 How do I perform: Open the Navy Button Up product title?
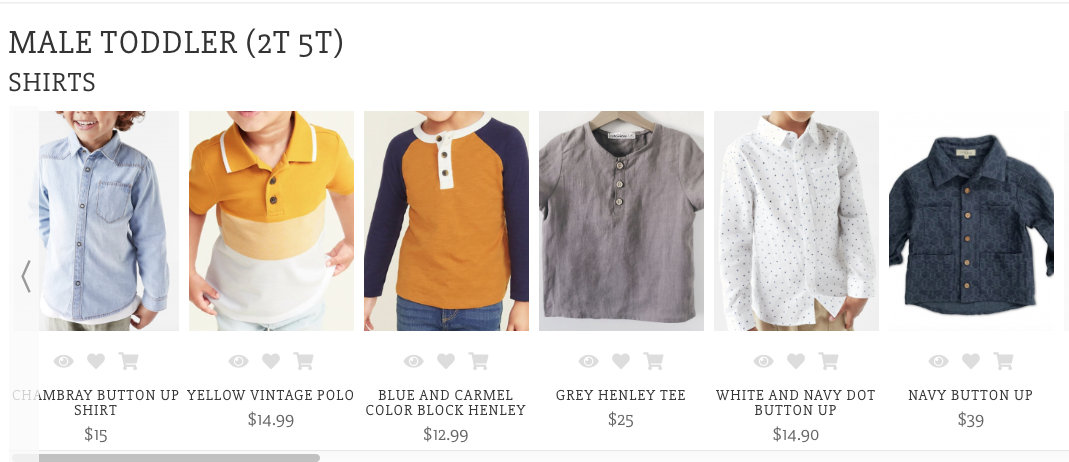(x=970, y=395)
